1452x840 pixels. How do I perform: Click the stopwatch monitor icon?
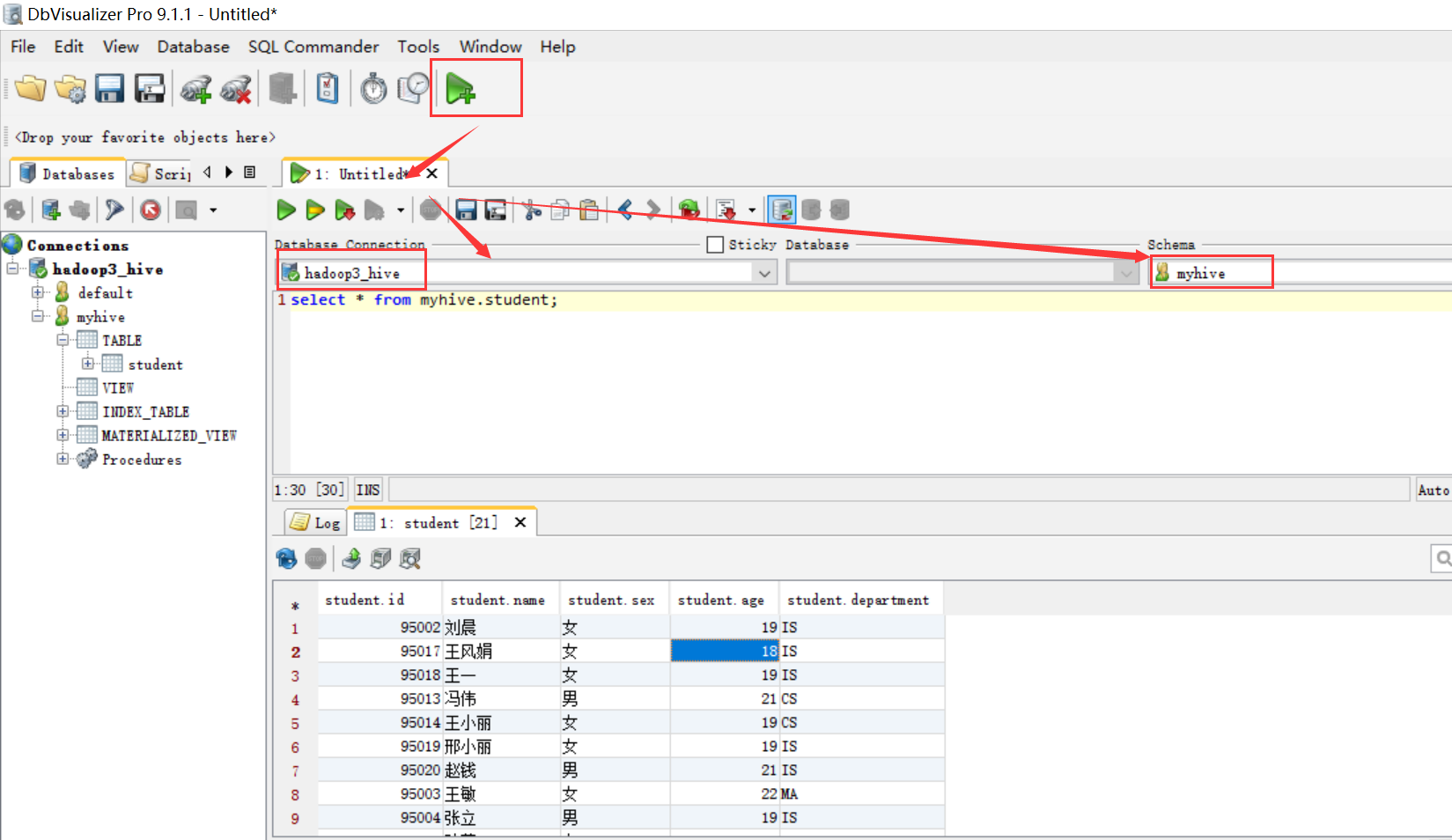(x=373, y=88)
